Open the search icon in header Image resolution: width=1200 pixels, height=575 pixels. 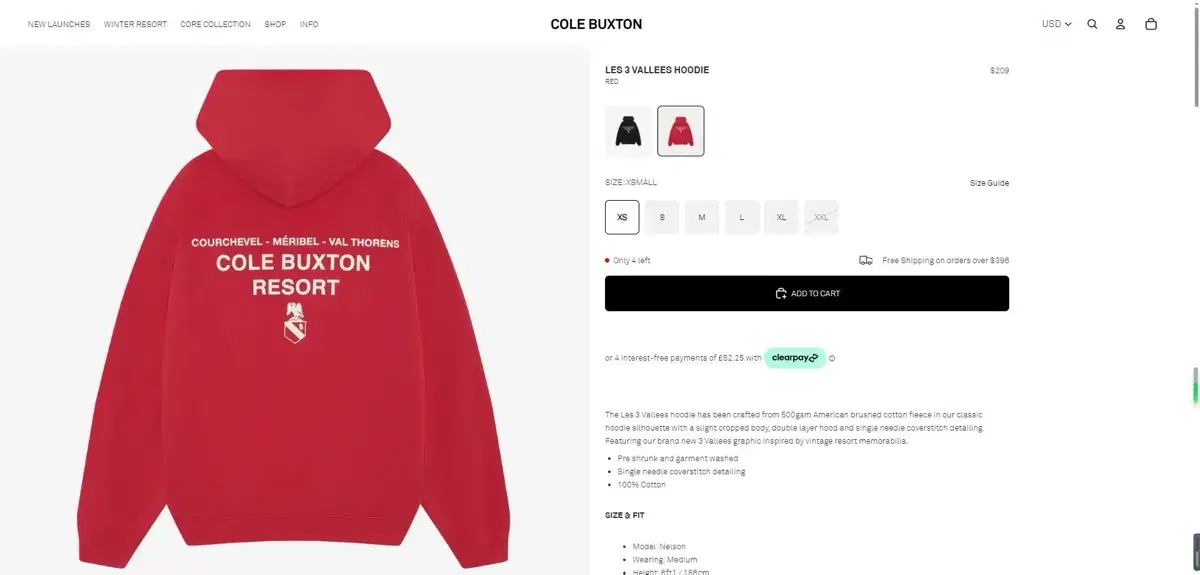1092,24
